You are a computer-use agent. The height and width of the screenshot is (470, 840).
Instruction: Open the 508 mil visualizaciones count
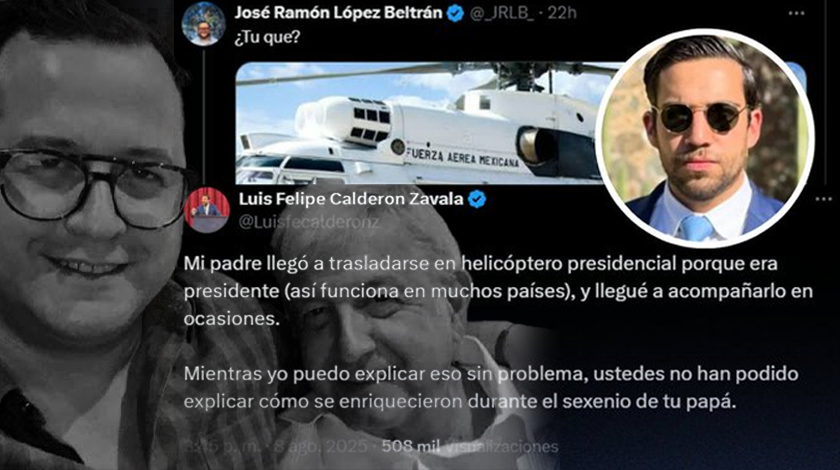(x=470, y=446)
